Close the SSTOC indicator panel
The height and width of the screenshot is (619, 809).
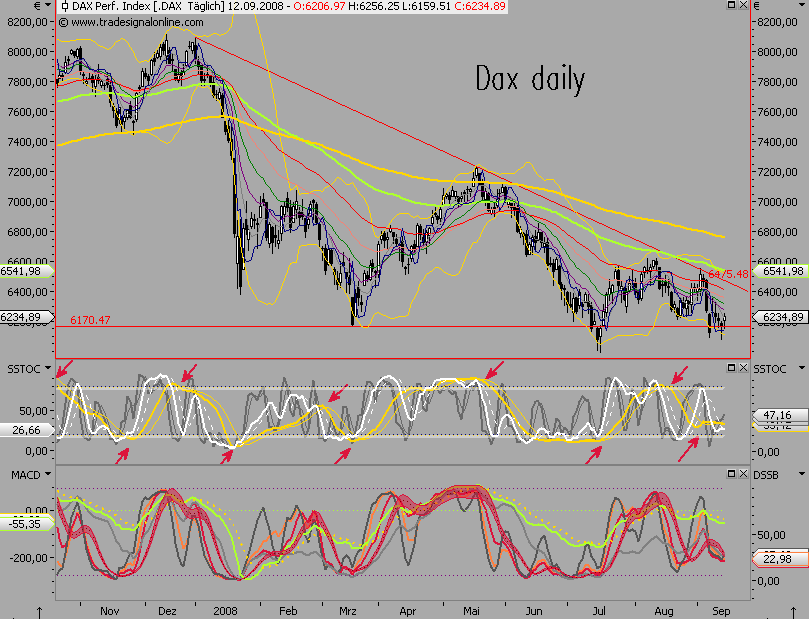(743, 367)
